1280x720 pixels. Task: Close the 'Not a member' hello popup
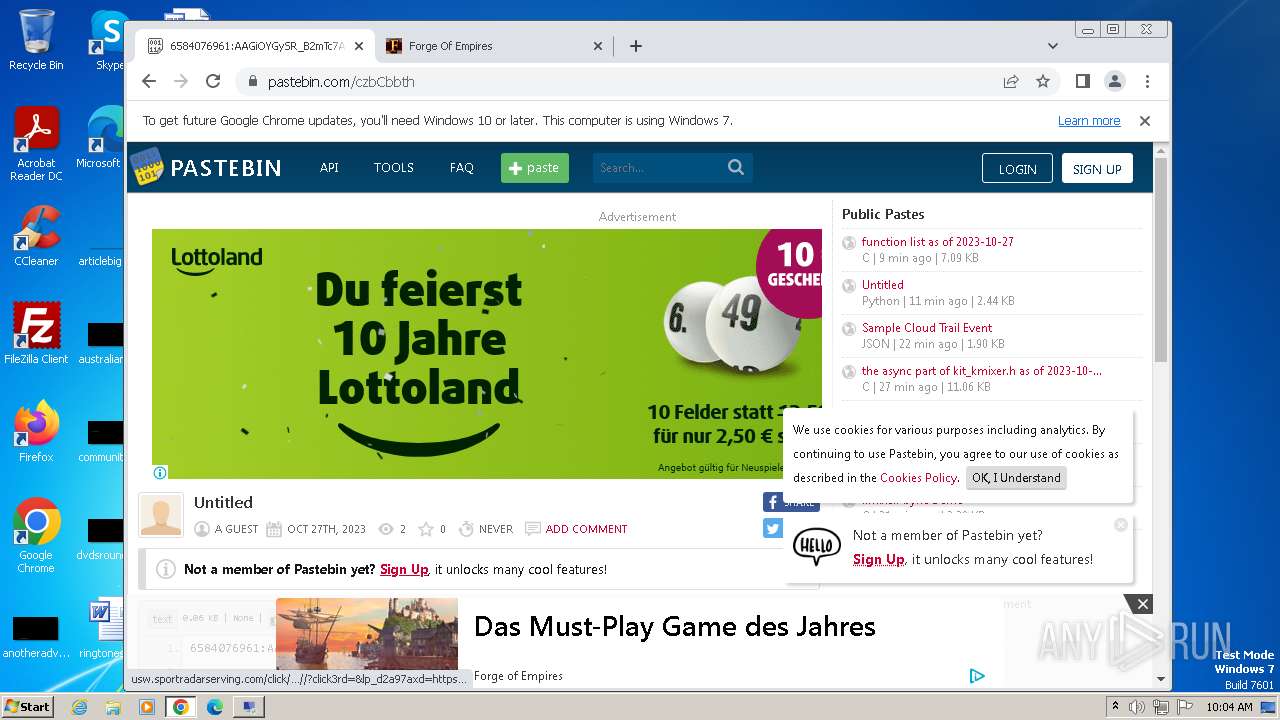(x=1121, y=525)
